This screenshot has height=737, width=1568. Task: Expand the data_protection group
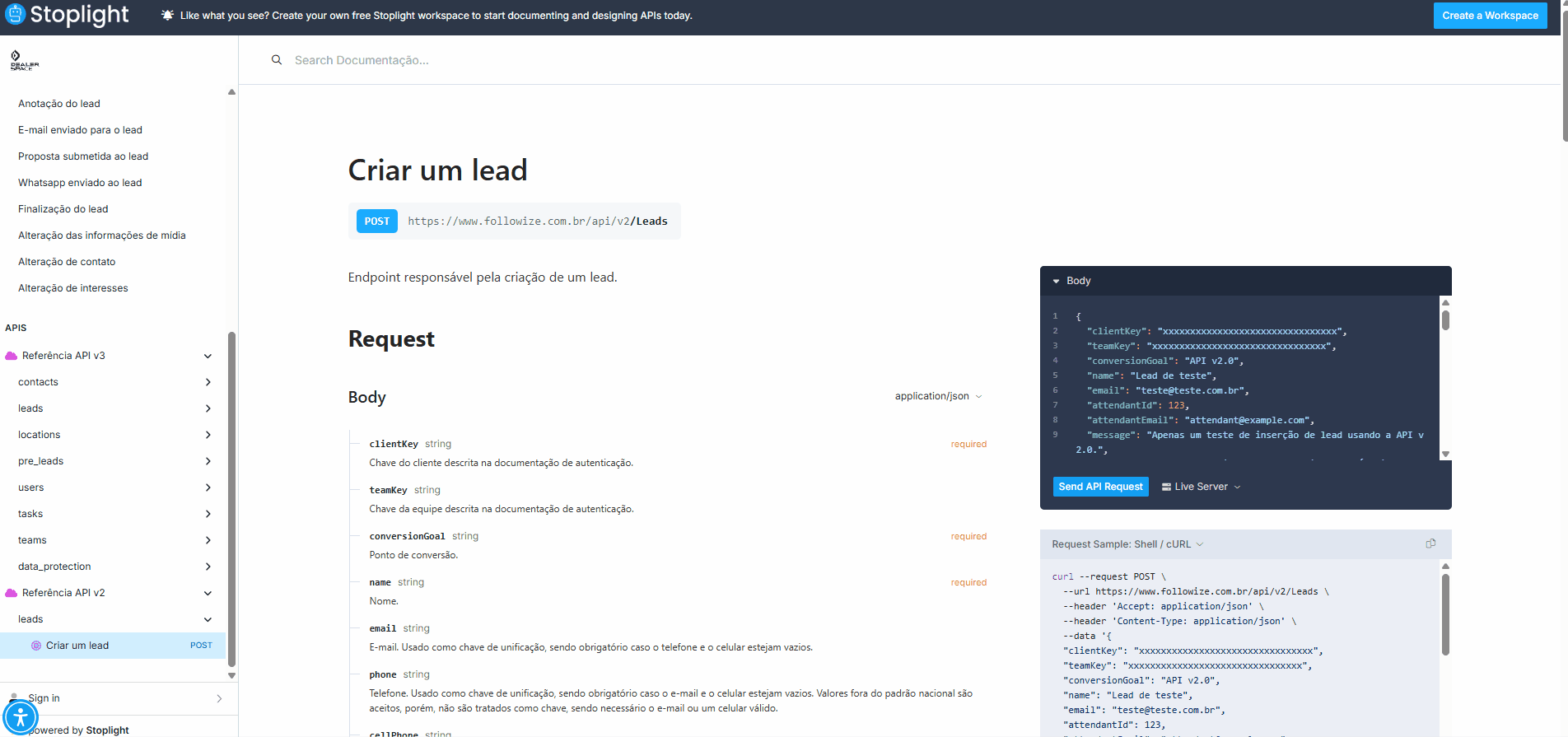[x=208, y=567]
